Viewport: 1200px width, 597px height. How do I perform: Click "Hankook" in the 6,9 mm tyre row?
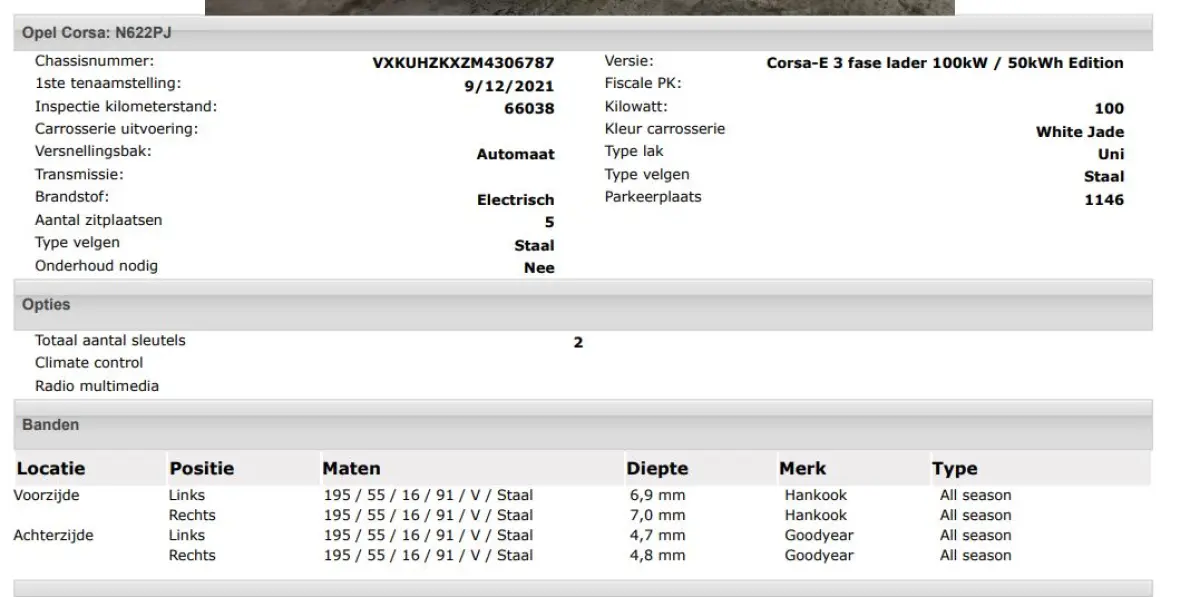pos(816,495)
